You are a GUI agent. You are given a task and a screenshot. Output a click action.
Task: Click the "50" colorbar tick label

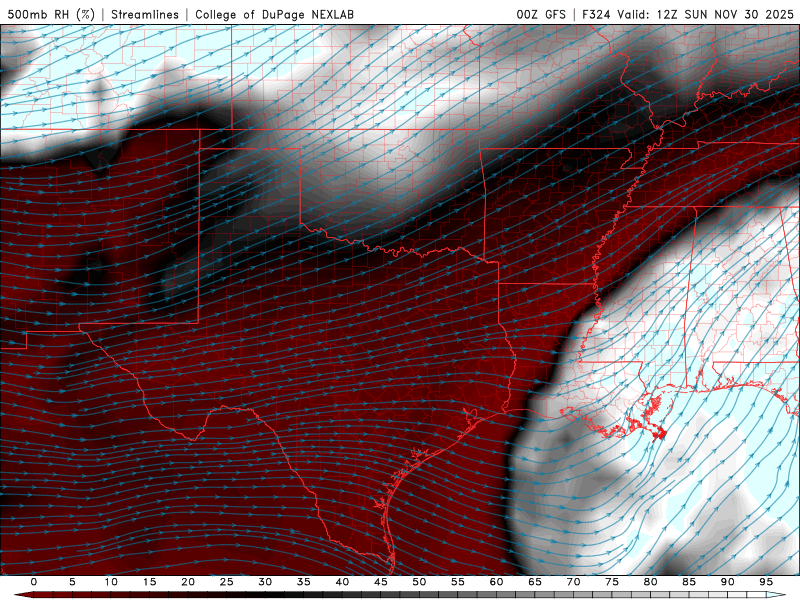(x=419, y=582)
